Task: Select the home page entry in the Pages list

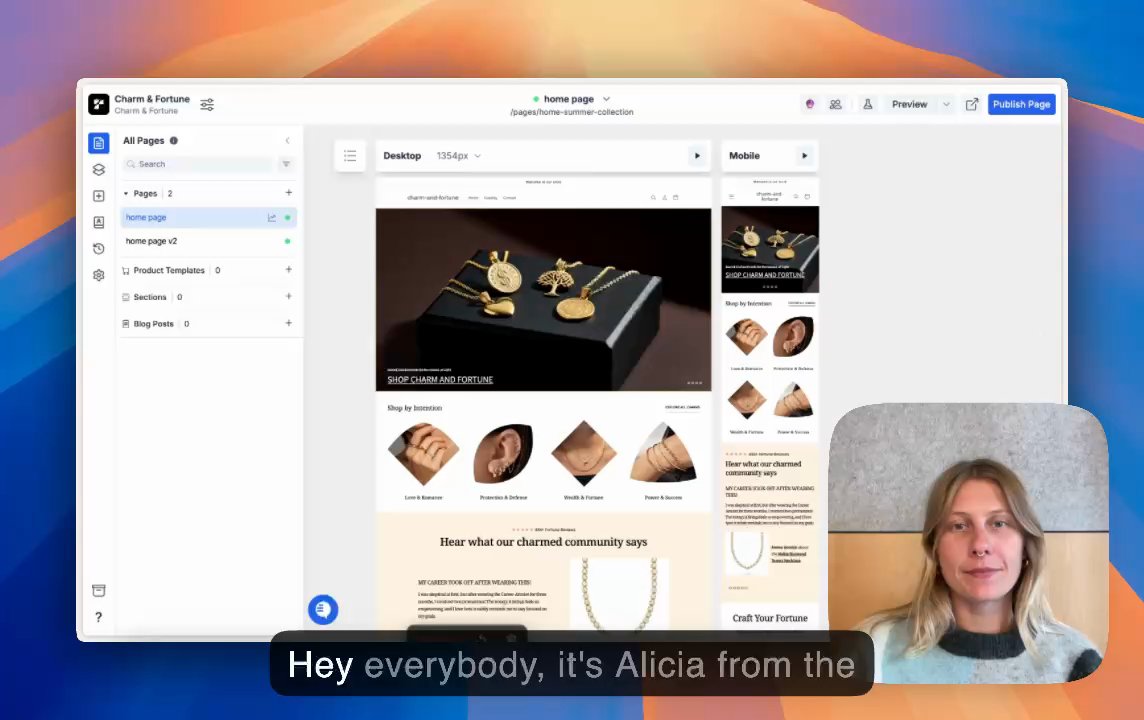Action: [x=209, y=217]
